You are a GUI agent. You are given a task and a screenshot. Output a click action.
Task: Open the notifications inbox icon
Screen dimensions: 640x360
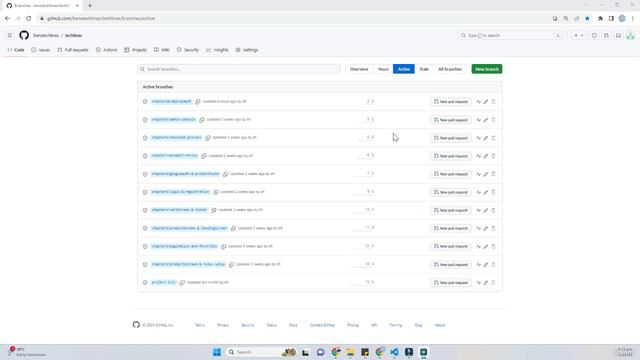pyautogui.click(x=618, y=36)
